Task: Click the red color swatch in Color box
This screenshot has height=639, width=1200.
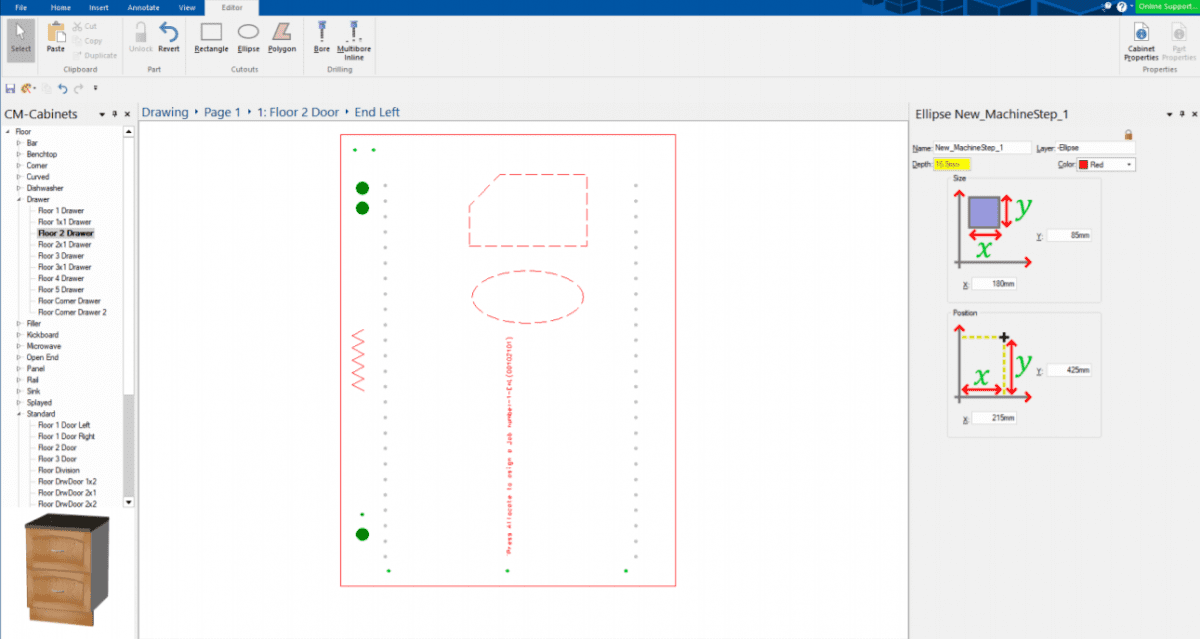Action: point(1083,164)
